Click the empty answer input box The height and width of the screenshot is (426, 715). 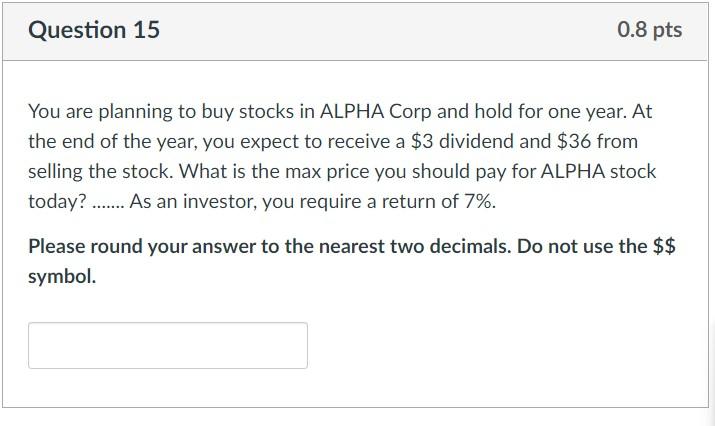click(x=168, y=345)
